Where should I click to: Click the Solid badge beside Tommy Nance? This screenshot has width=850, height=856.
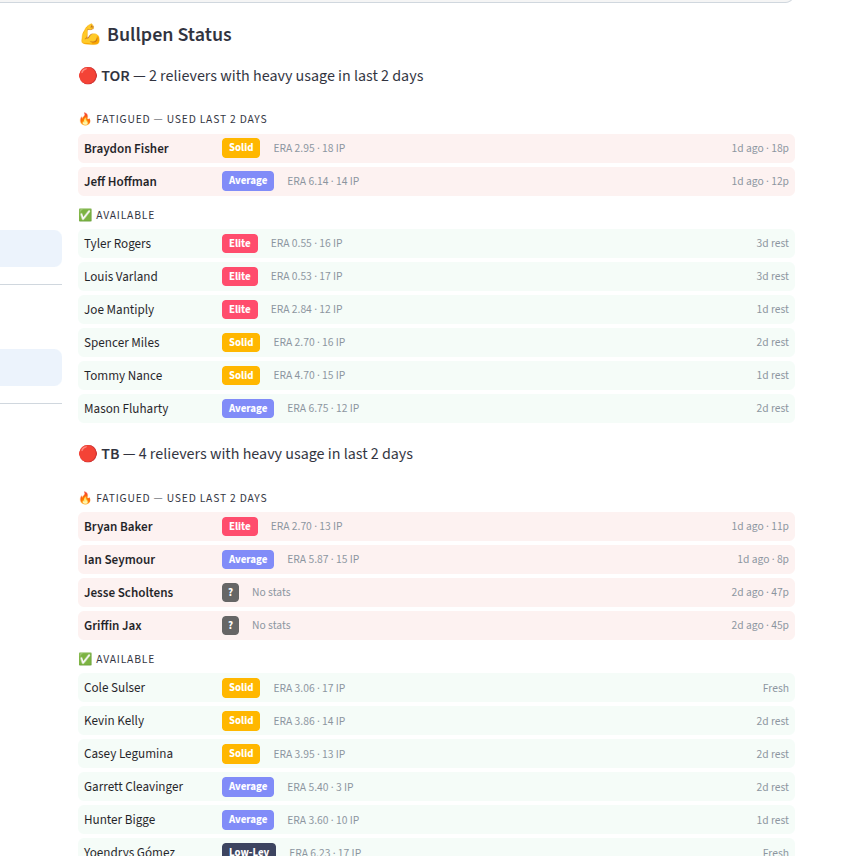(x=241, y=375)
